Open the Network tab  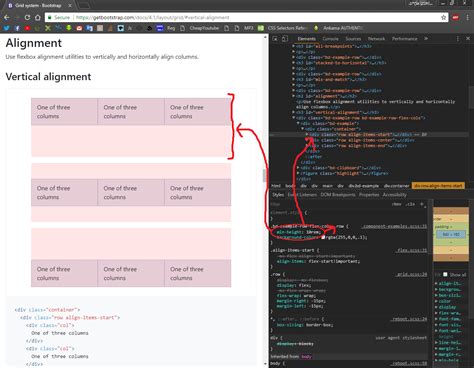point(377,39)
